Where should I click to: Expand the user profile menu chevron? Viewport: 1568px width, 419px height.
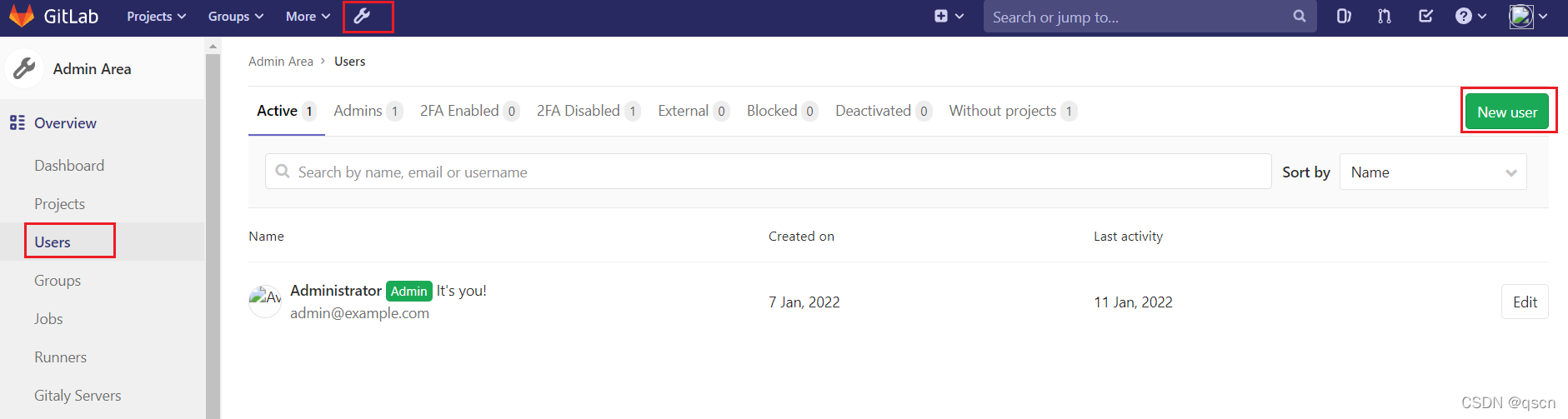(x=1543, y=16)
